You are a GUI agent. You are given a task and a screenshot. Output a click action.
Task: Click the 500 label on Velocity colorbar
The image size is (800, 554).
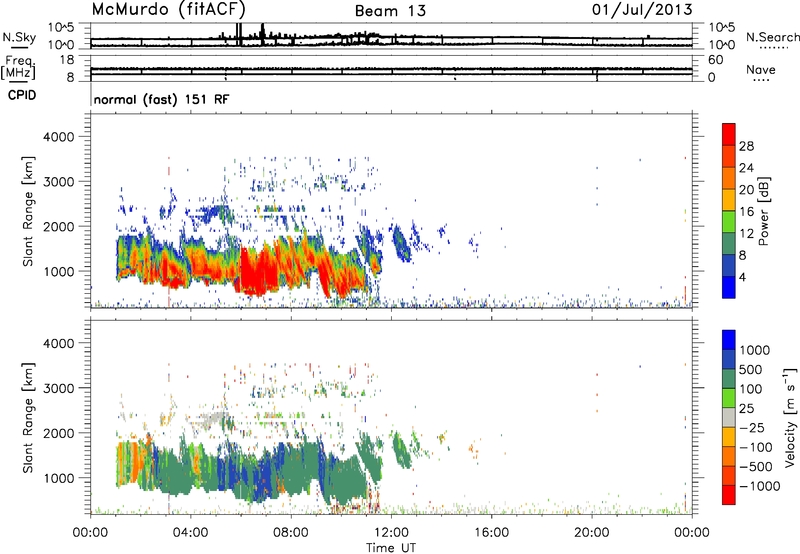point(749,370)
